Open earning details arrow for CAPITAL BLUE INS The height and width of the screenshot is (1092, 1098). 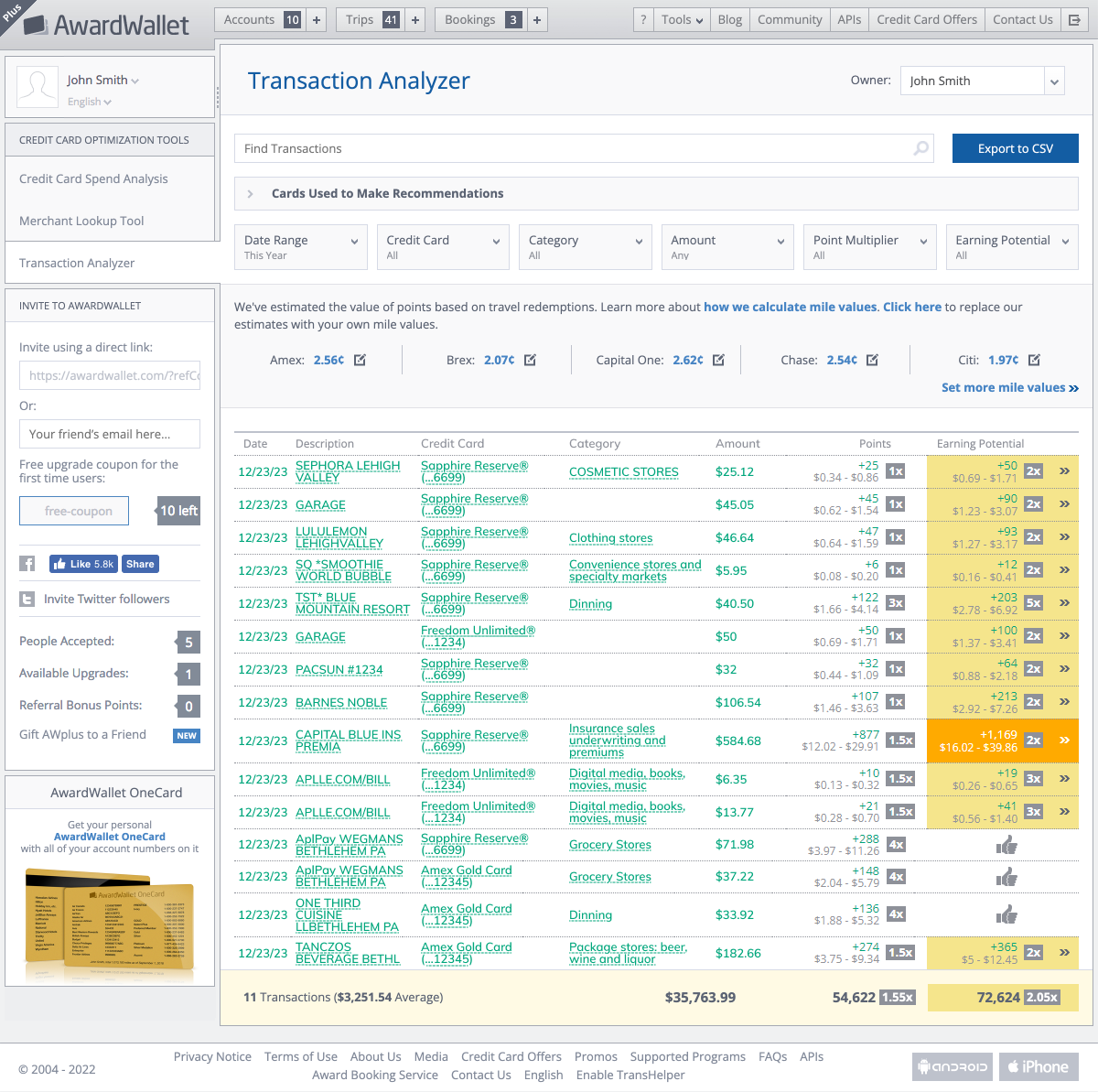(x=1064, y=741)
